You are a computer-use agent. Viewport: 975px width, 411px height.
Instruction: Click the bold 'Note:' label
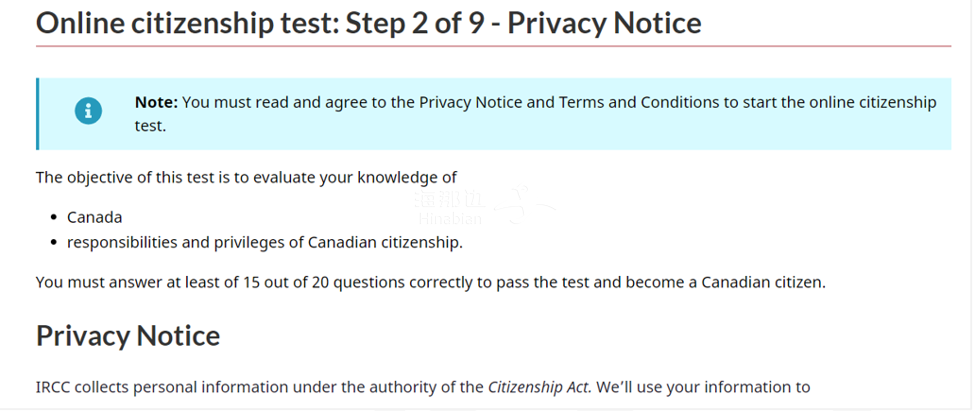156,102
